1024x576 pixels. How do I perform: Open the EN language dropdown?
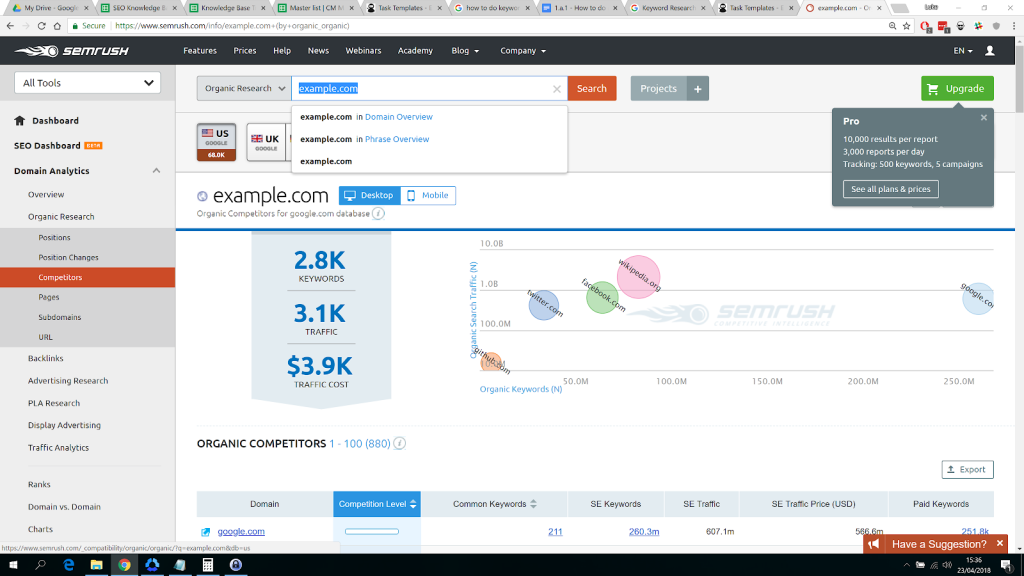[x=963, y=51]
